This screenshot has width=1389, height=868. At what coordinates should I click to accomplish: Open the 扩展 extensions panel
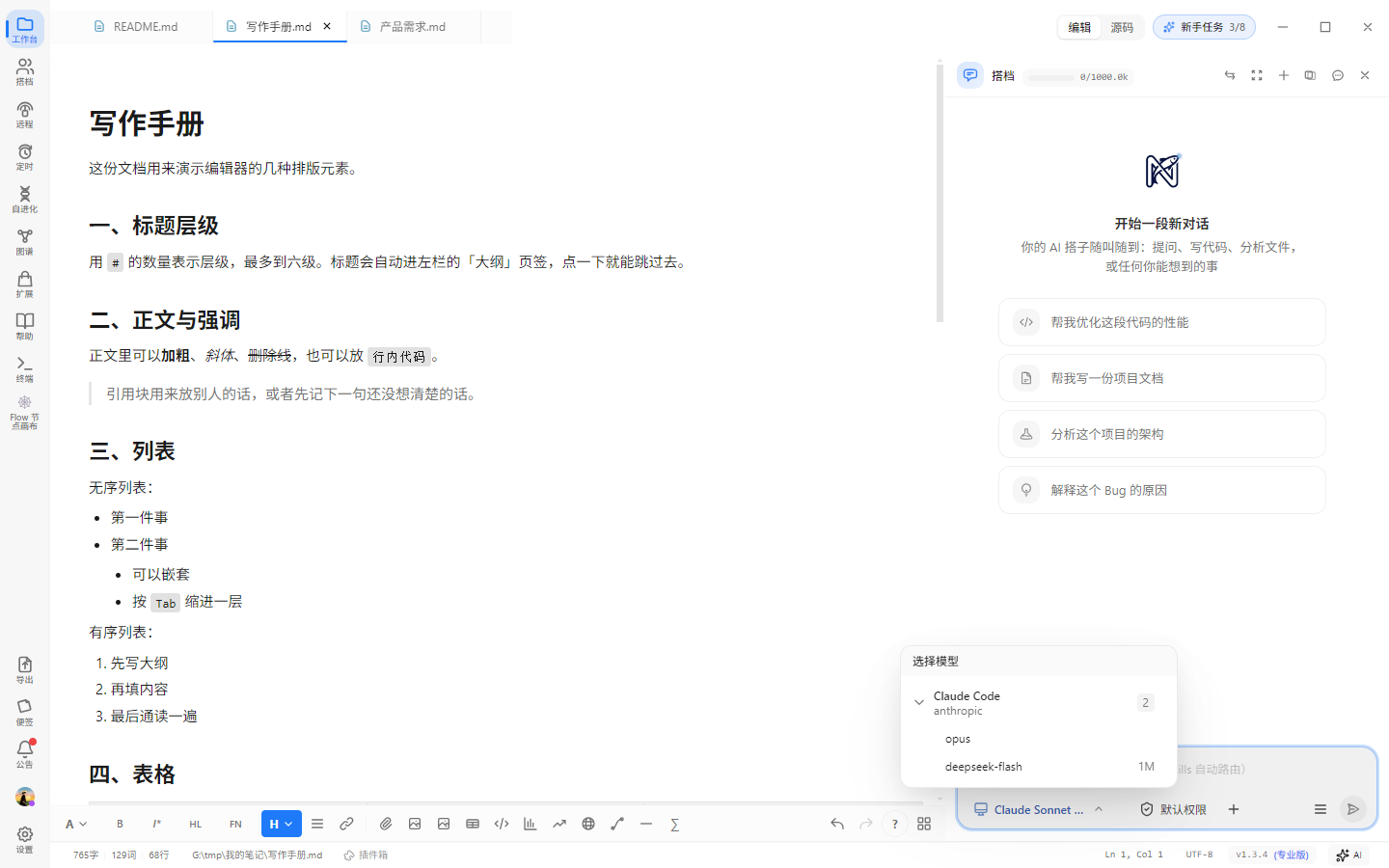[25, 284]
